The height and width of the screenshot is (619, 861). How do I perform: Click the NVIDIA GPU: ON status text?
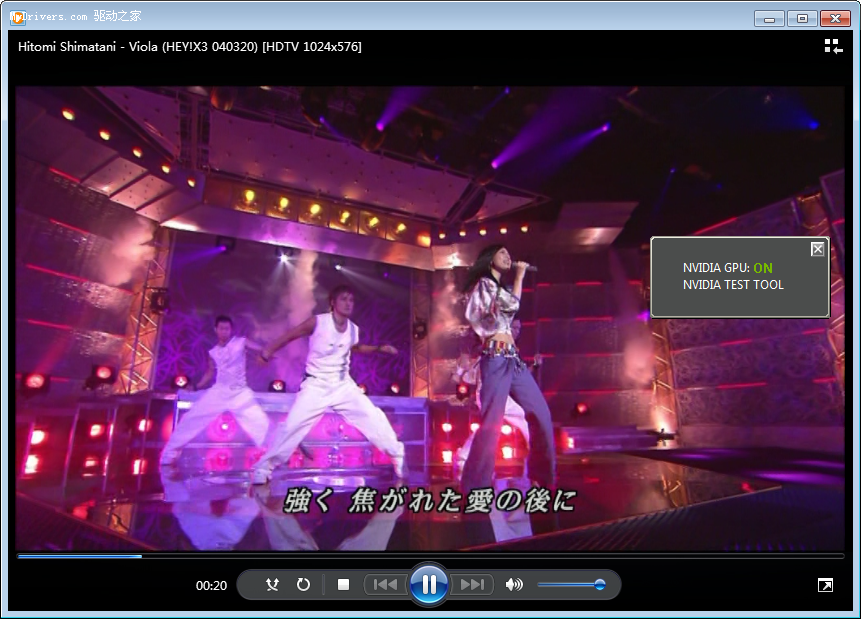coord(728,267)
